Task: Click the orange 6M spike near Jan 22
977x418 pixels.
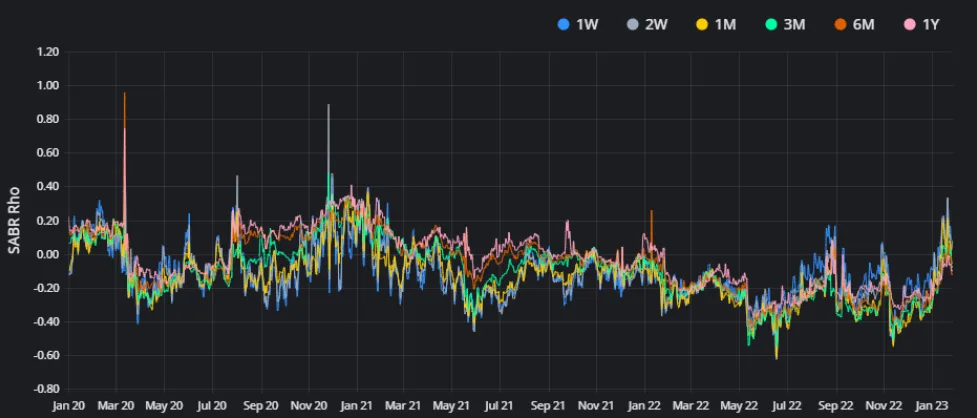Action: pyautogui.click(x=651, y=211)
